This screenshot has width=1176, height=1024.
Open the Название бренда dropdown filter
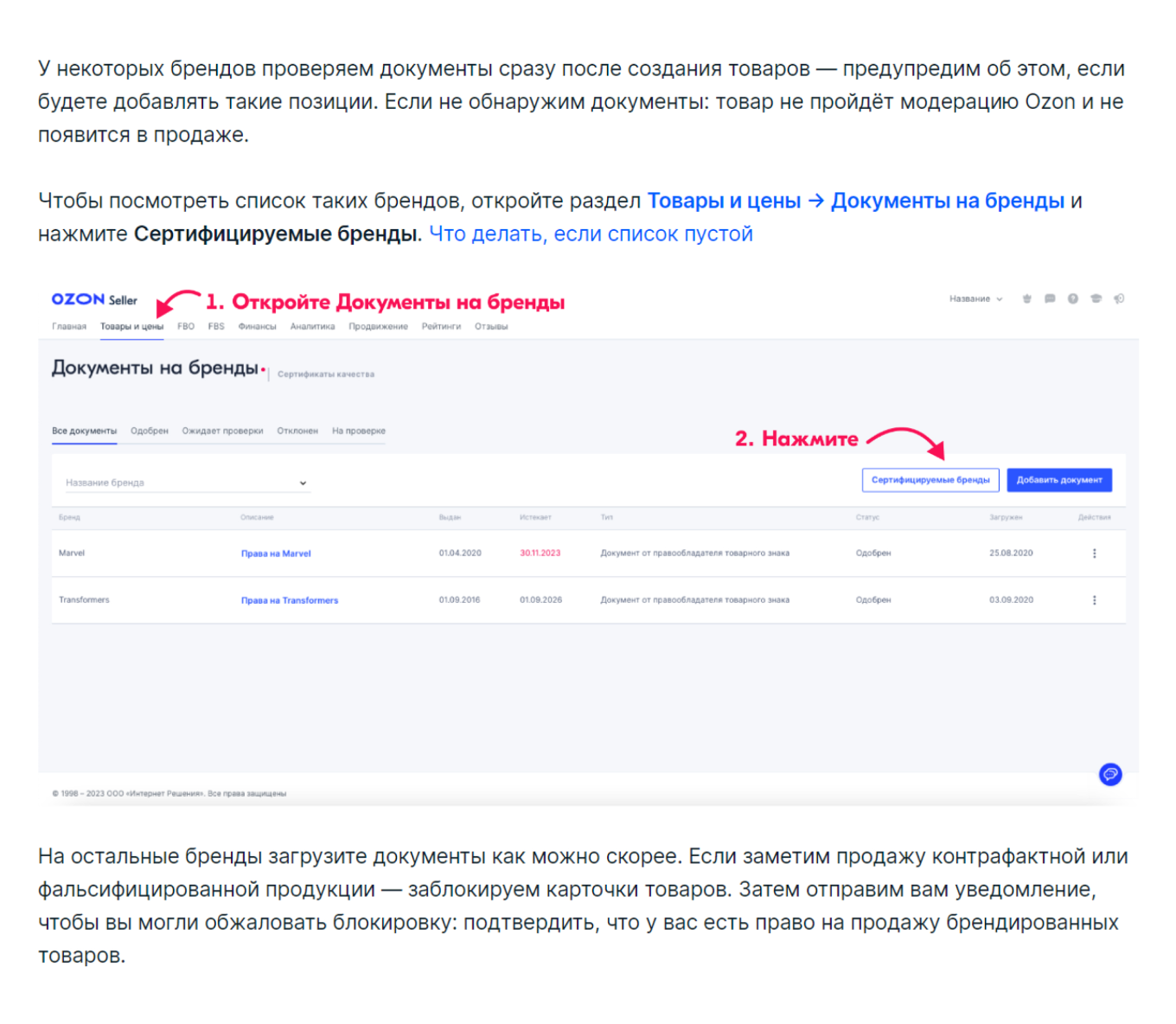(187, 483)
